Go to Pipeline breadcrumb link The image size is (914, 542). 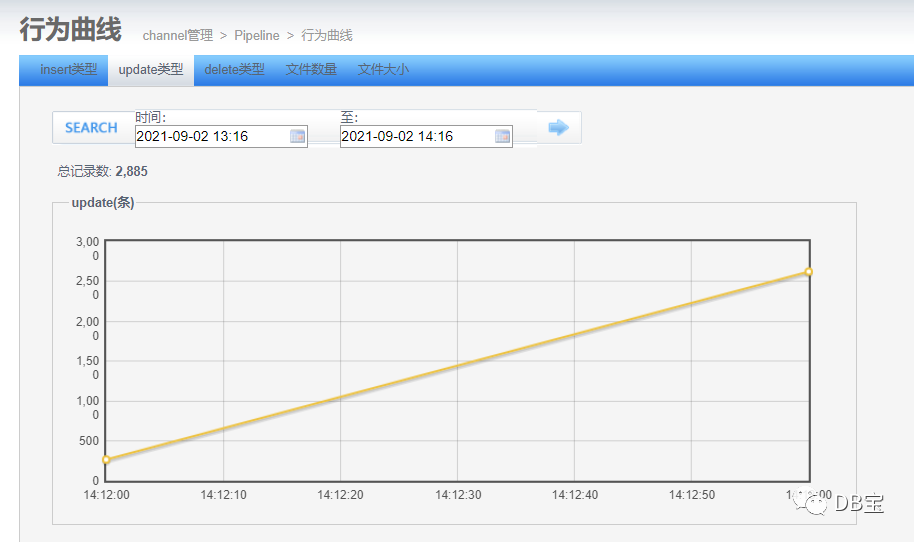pyautogui.click(x=256, y=36)
